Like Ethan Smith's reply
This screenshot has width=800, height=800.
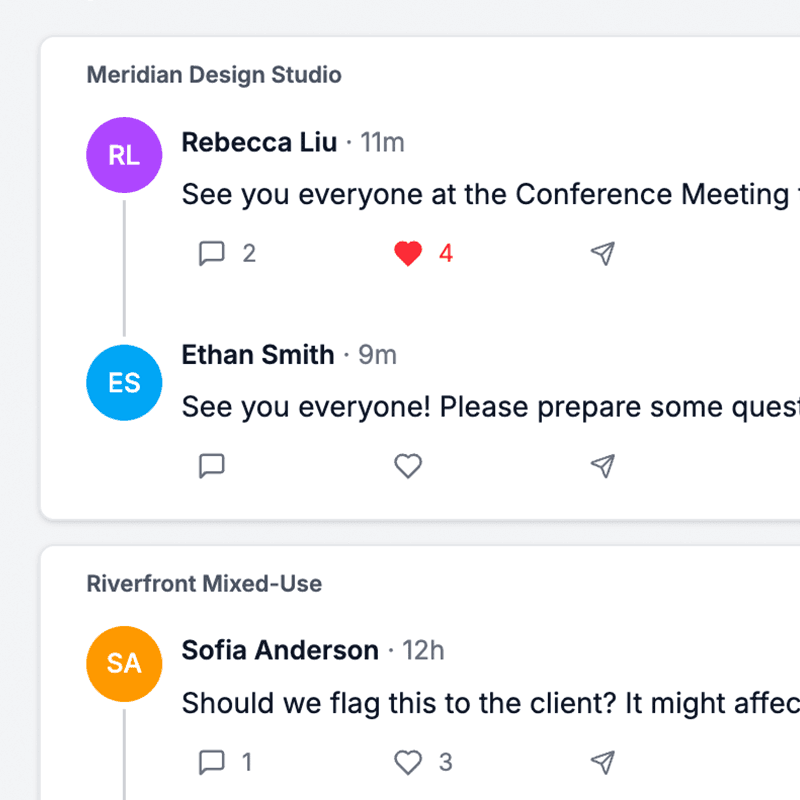click(x=408, y=466)
